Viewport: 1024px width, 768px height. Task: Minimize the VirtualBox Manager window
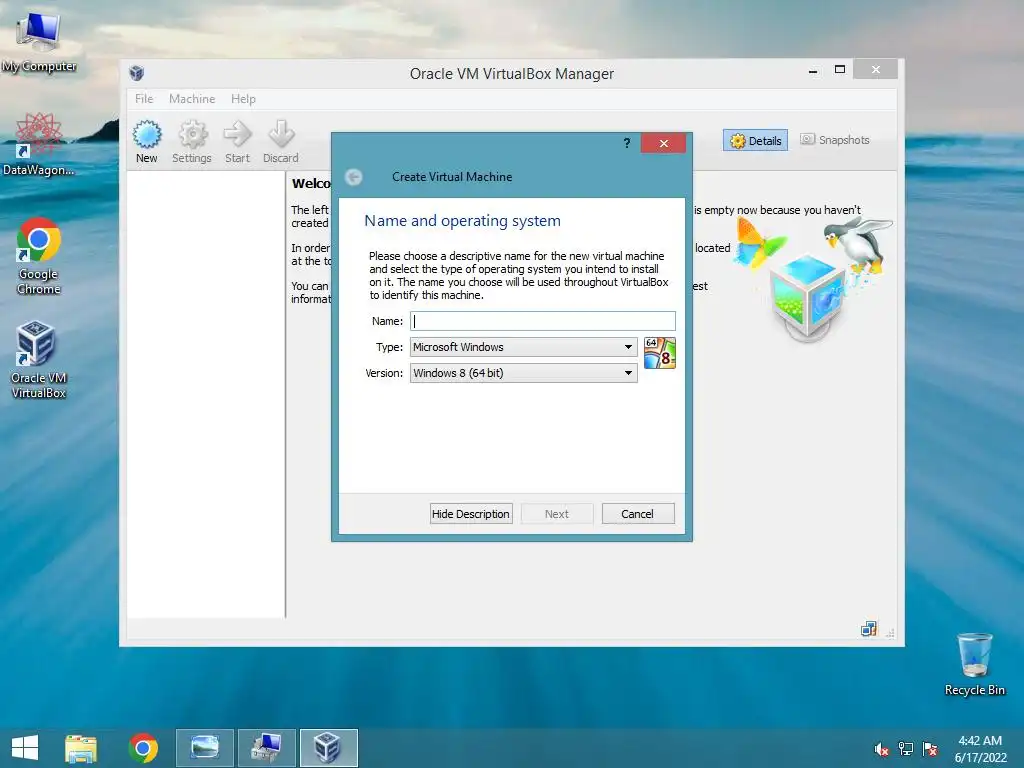coord(813,71)
